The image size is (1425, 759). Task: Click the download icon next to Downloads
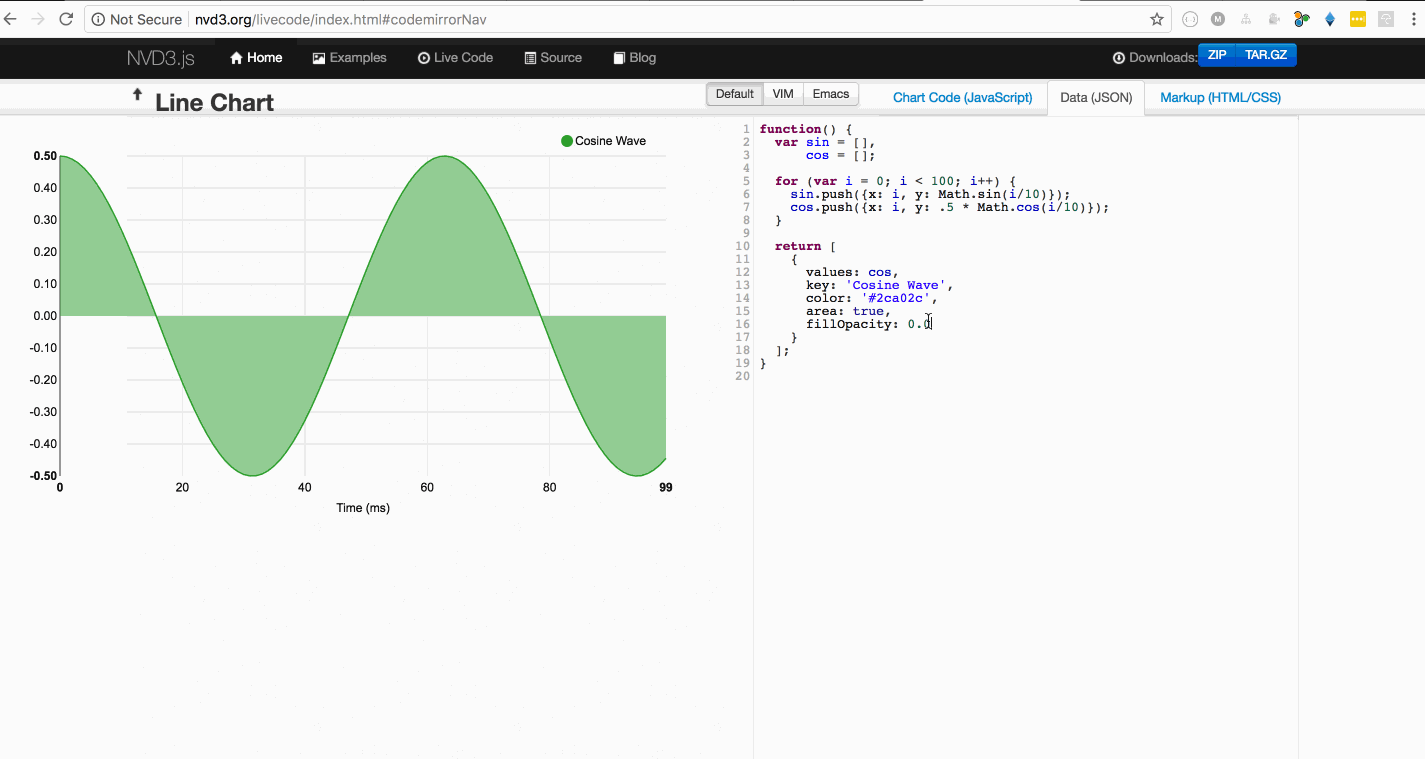(1119, 58)
